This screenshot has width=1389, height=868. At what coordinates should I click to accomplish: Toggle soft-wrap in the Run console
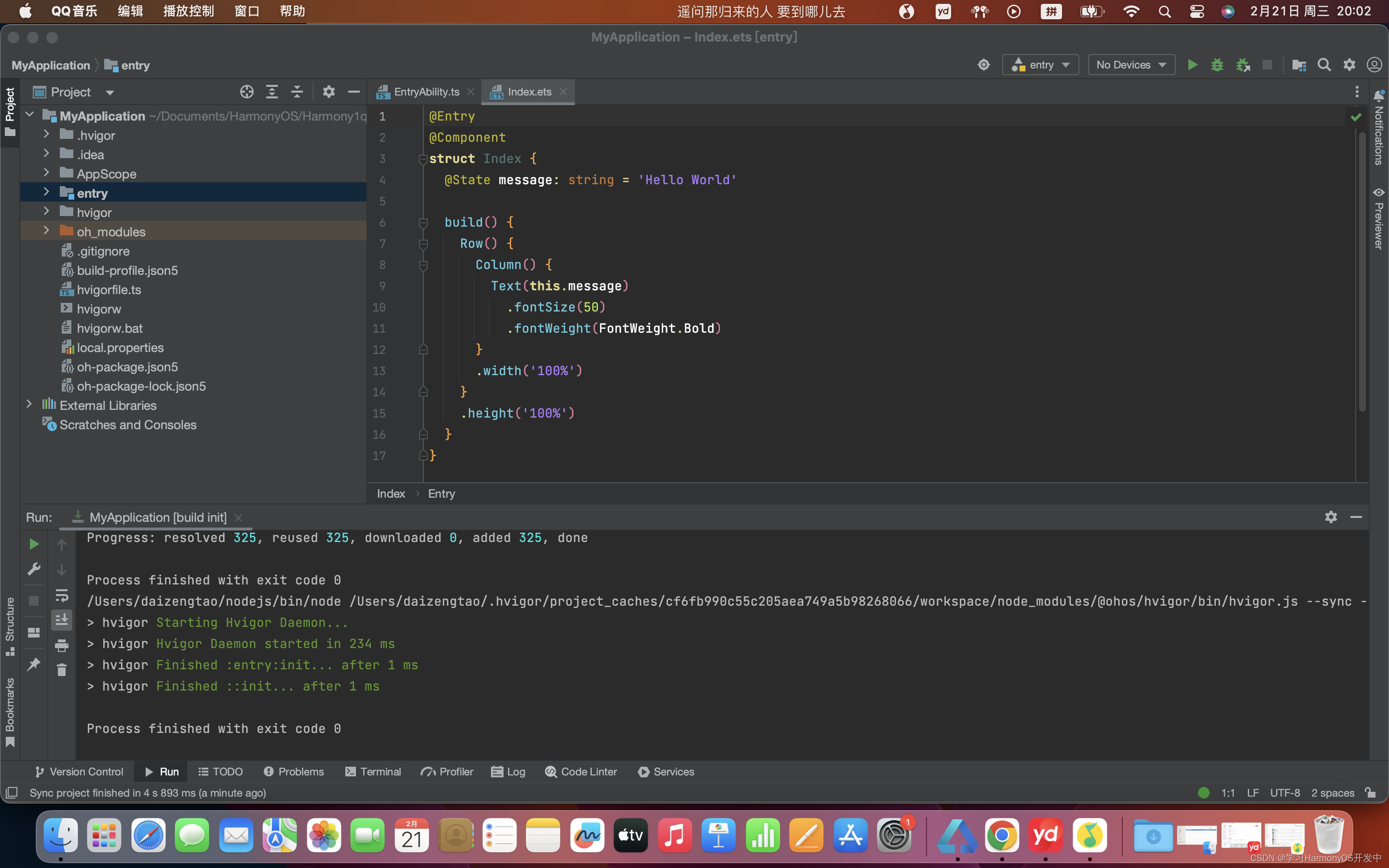point(61,596)
